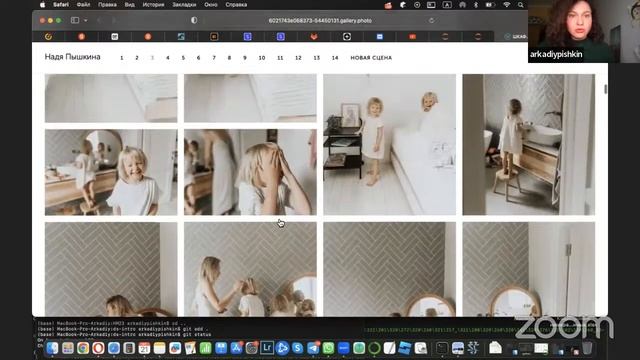
Task: Open the История menu
Action: (x=153, y=5)
